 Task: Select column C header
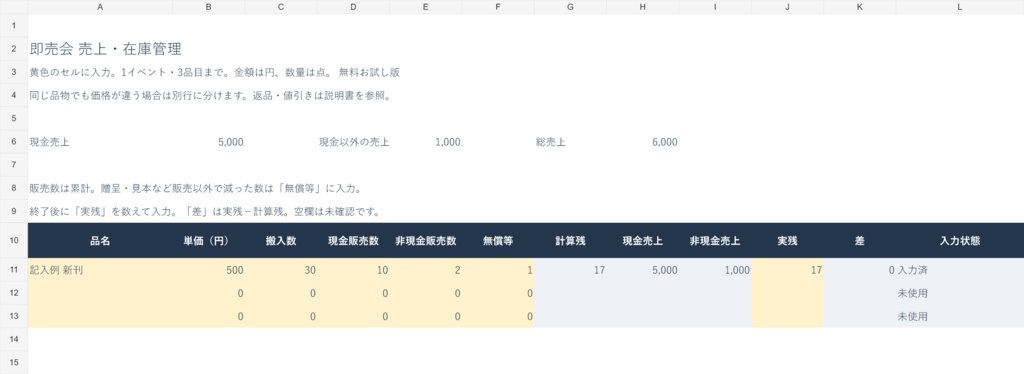pos(281,7)
